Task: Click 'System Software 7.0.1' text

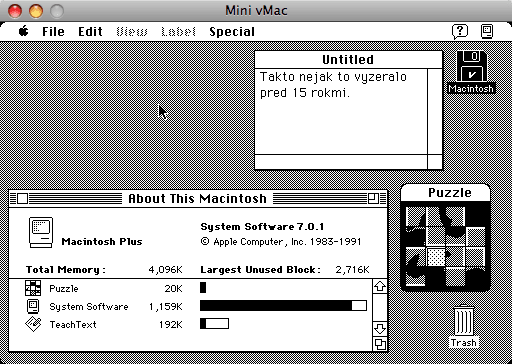Action: click(x=262, y=227)
